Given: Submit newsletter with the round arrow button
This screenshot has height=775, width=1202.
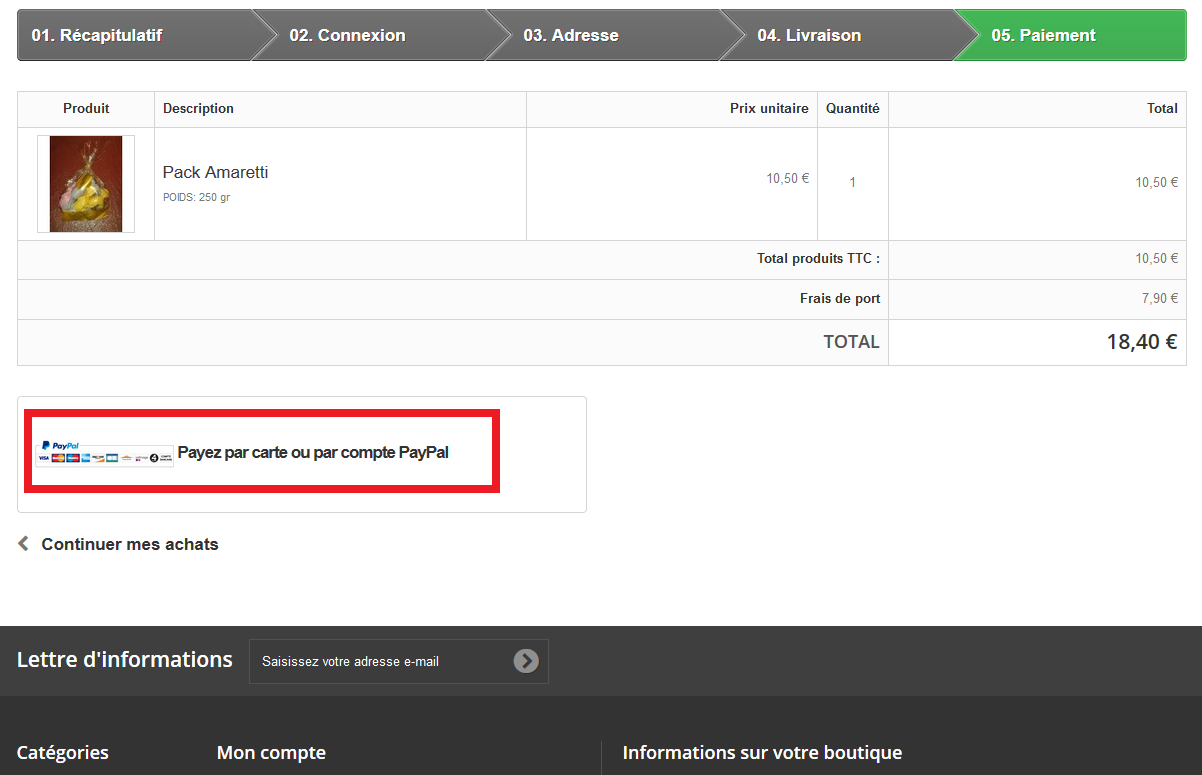Looking at the screenshot, I should 526,661.
